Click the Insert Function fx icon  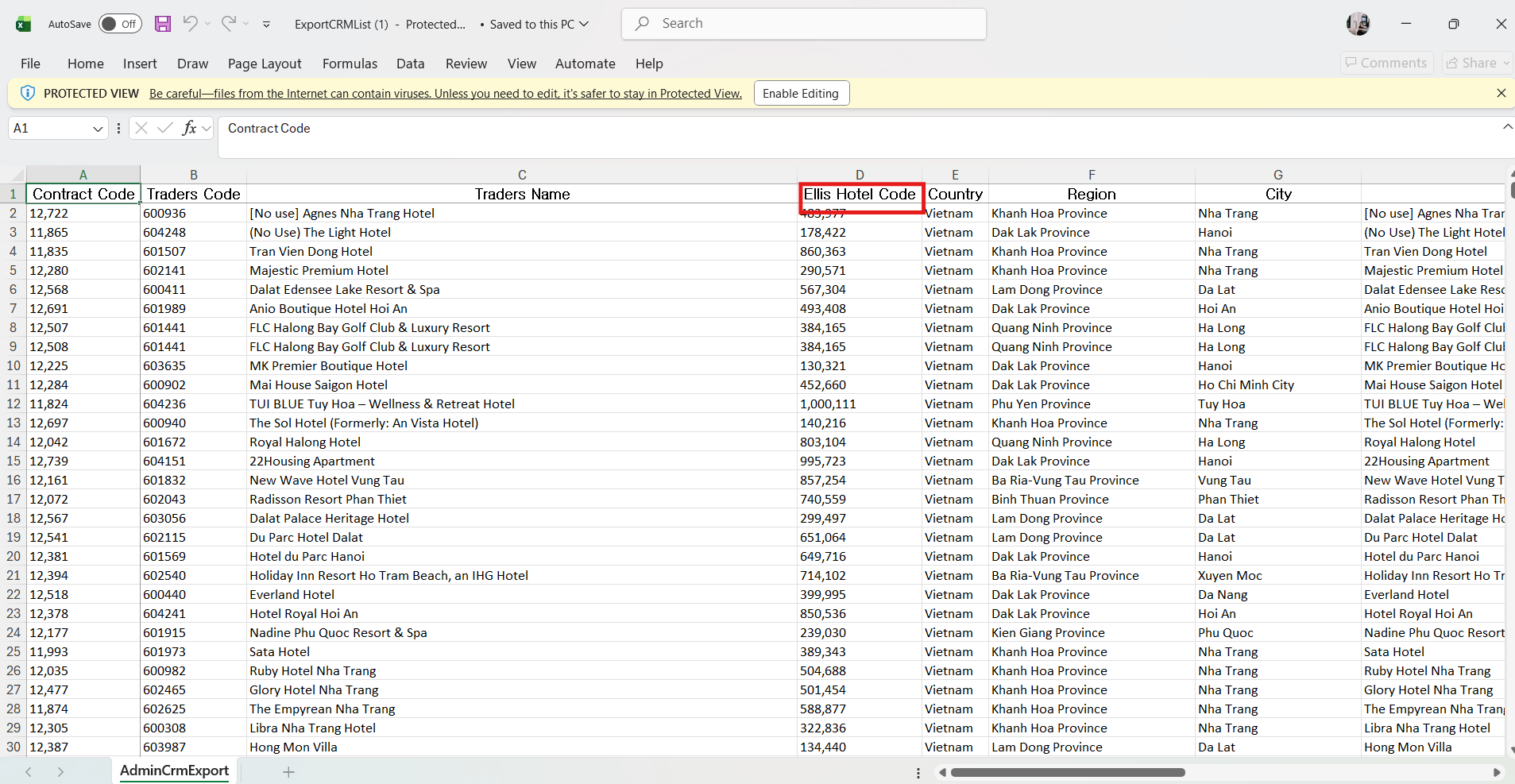point(189,128)
